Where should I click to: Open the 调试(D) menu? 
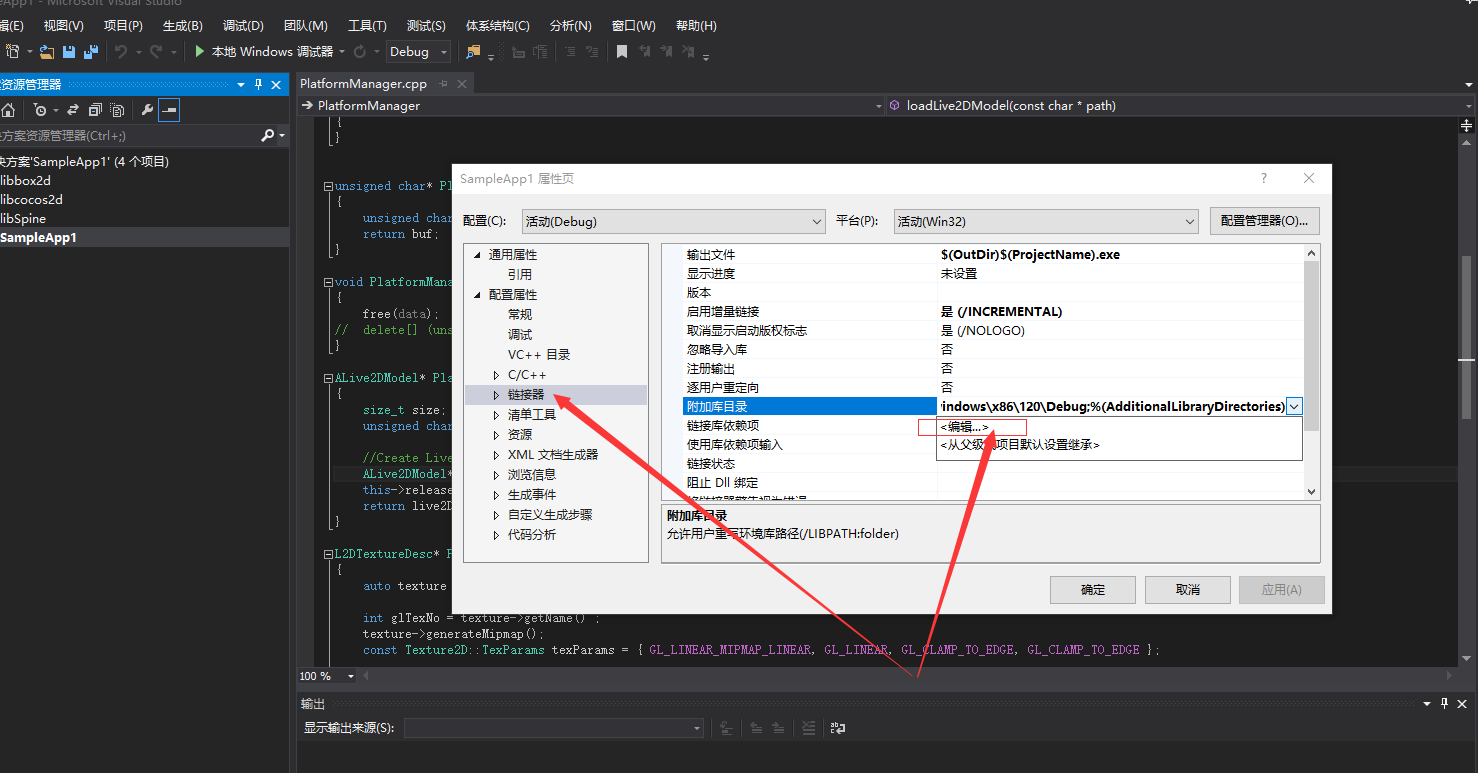243,25
